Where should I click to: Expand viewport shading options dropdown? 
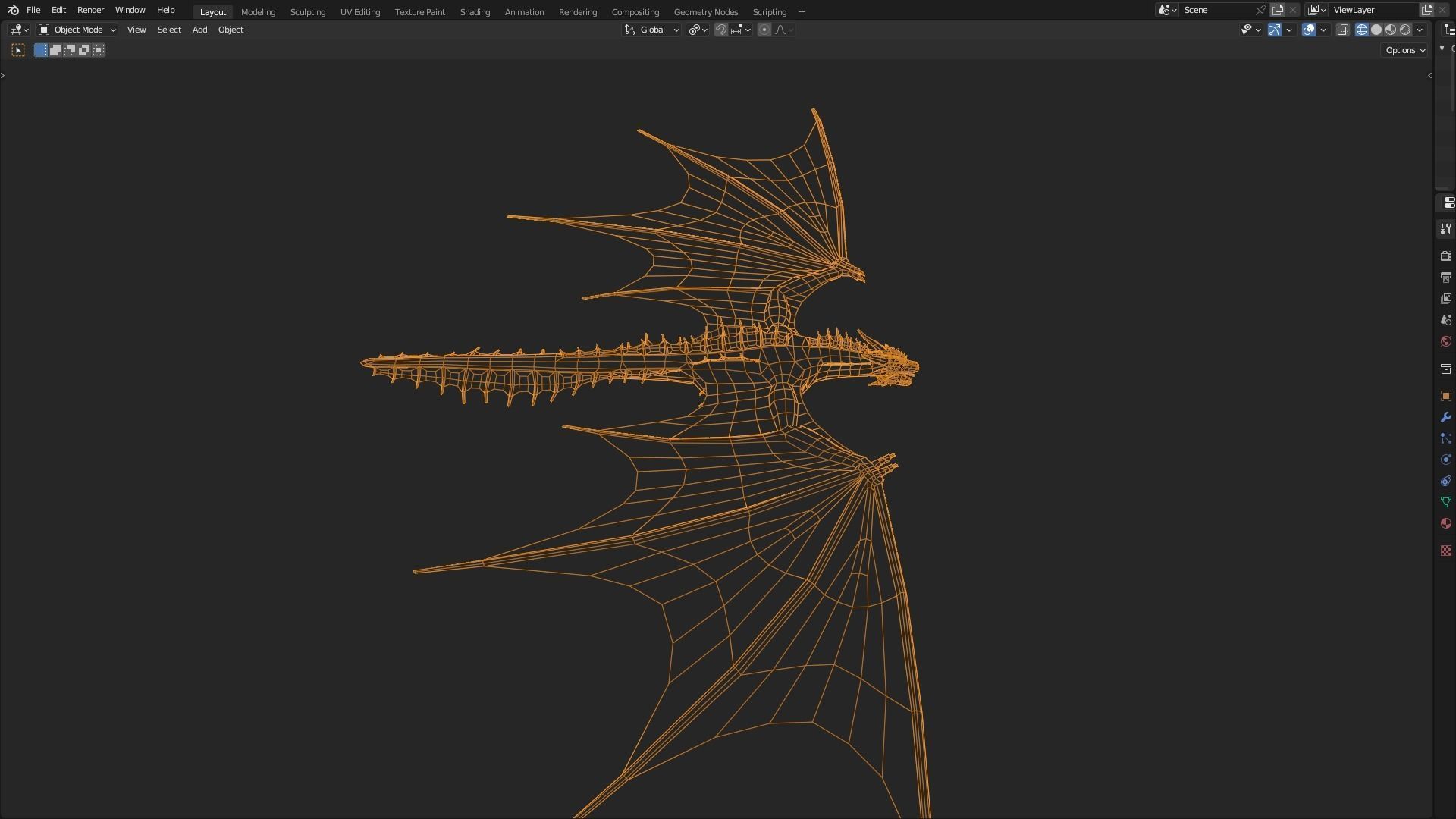point(1420,30)
